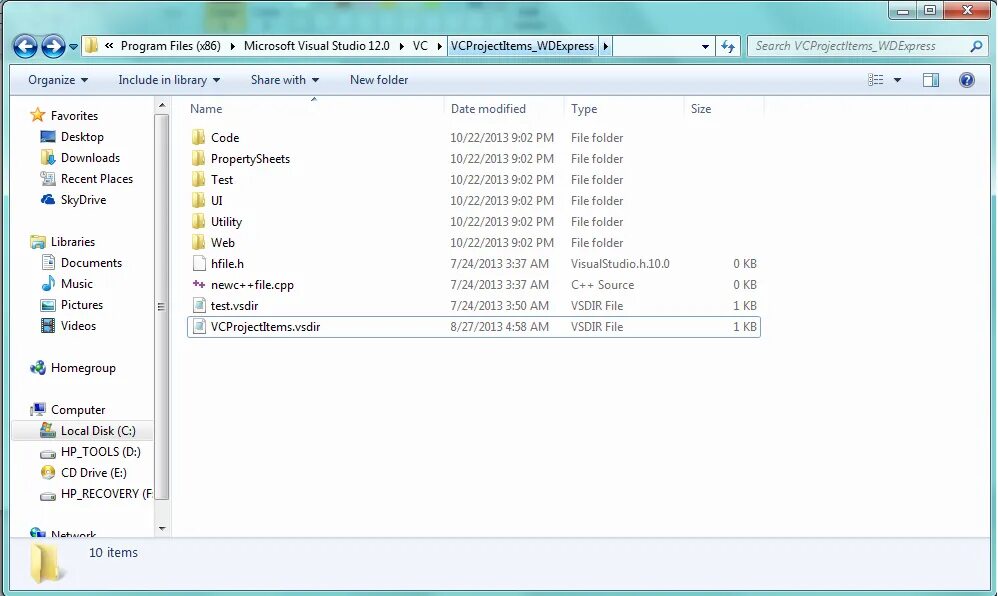The image size is (998, 596).
Task: Open recent pages dropdown beside Forward arrow
Action: point(73,46)
